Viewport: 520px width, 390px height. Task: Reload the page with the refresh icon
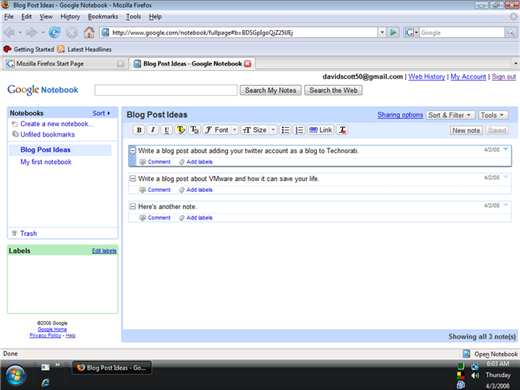pos(54,32)
